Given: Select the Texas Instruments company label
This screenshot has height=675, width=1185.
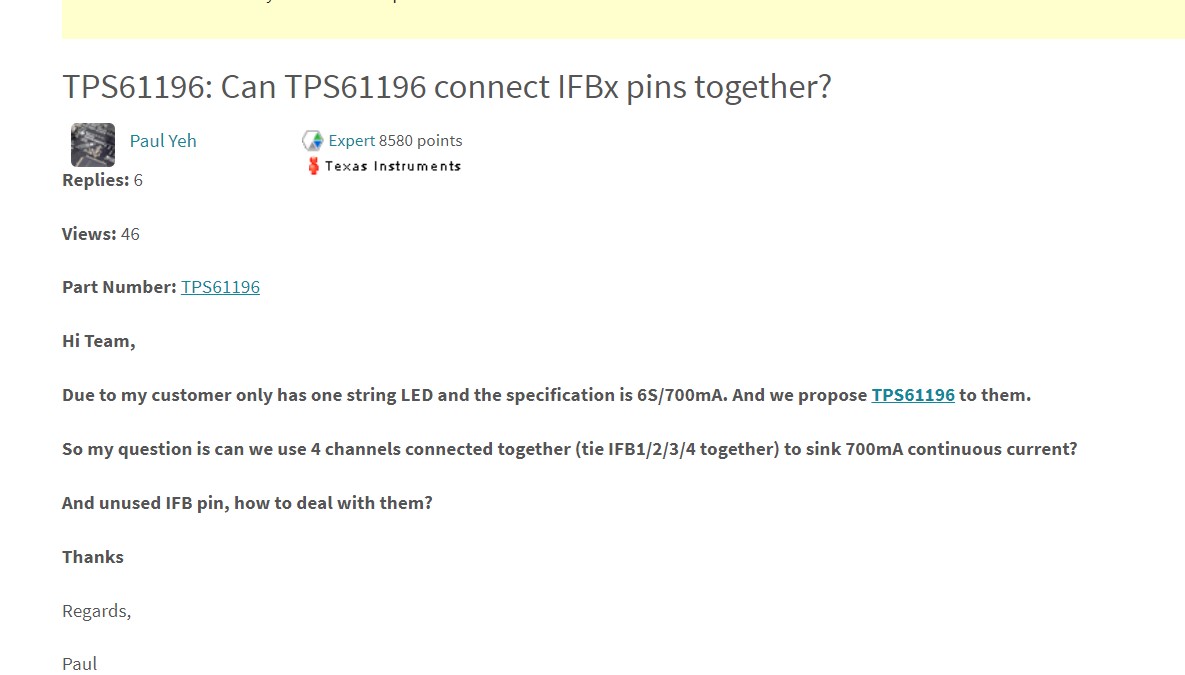Looking at the screenshot, I should (393, 166).
